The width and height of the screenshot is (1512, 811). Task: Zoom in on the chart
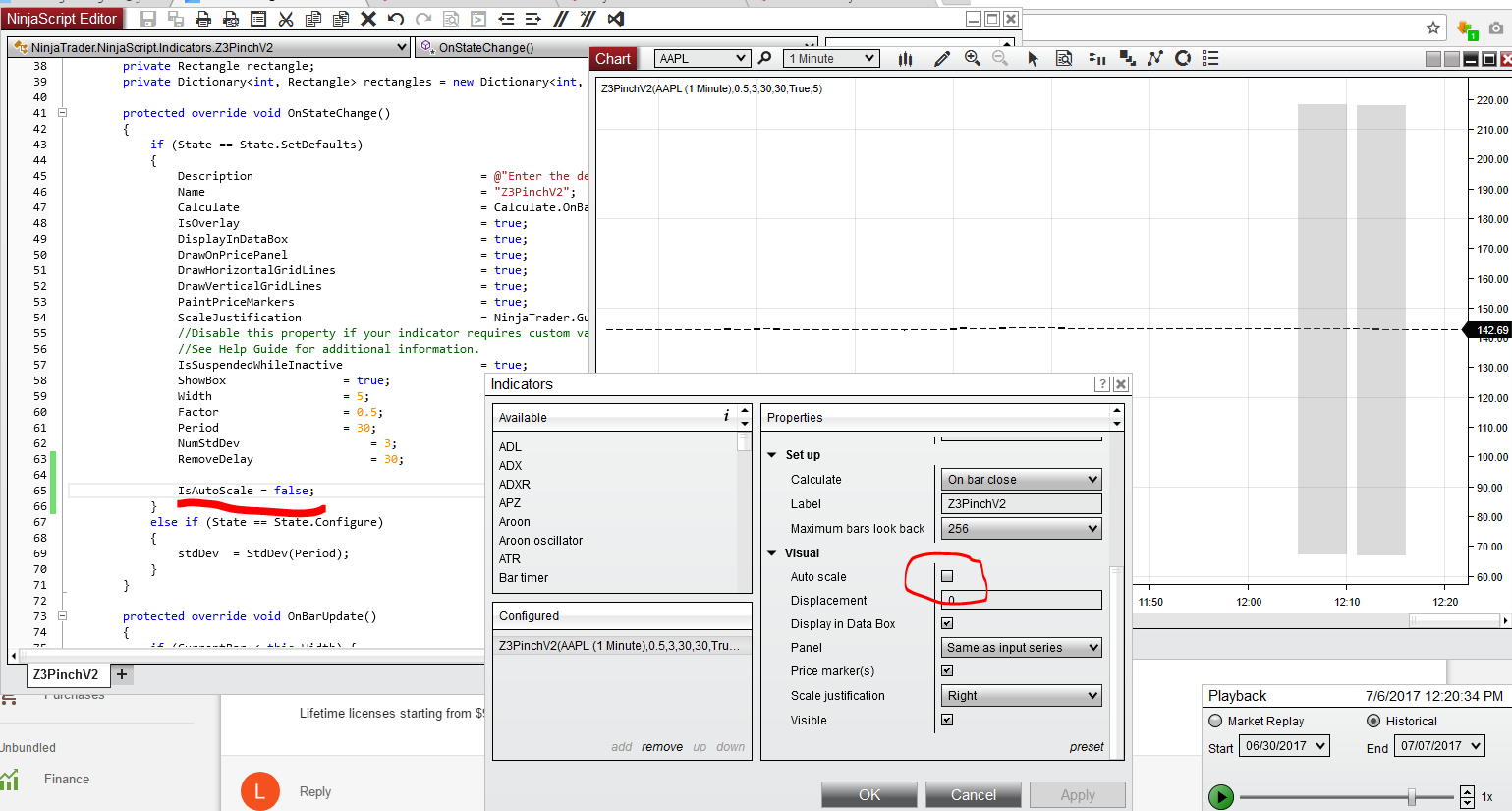[972, 59]
